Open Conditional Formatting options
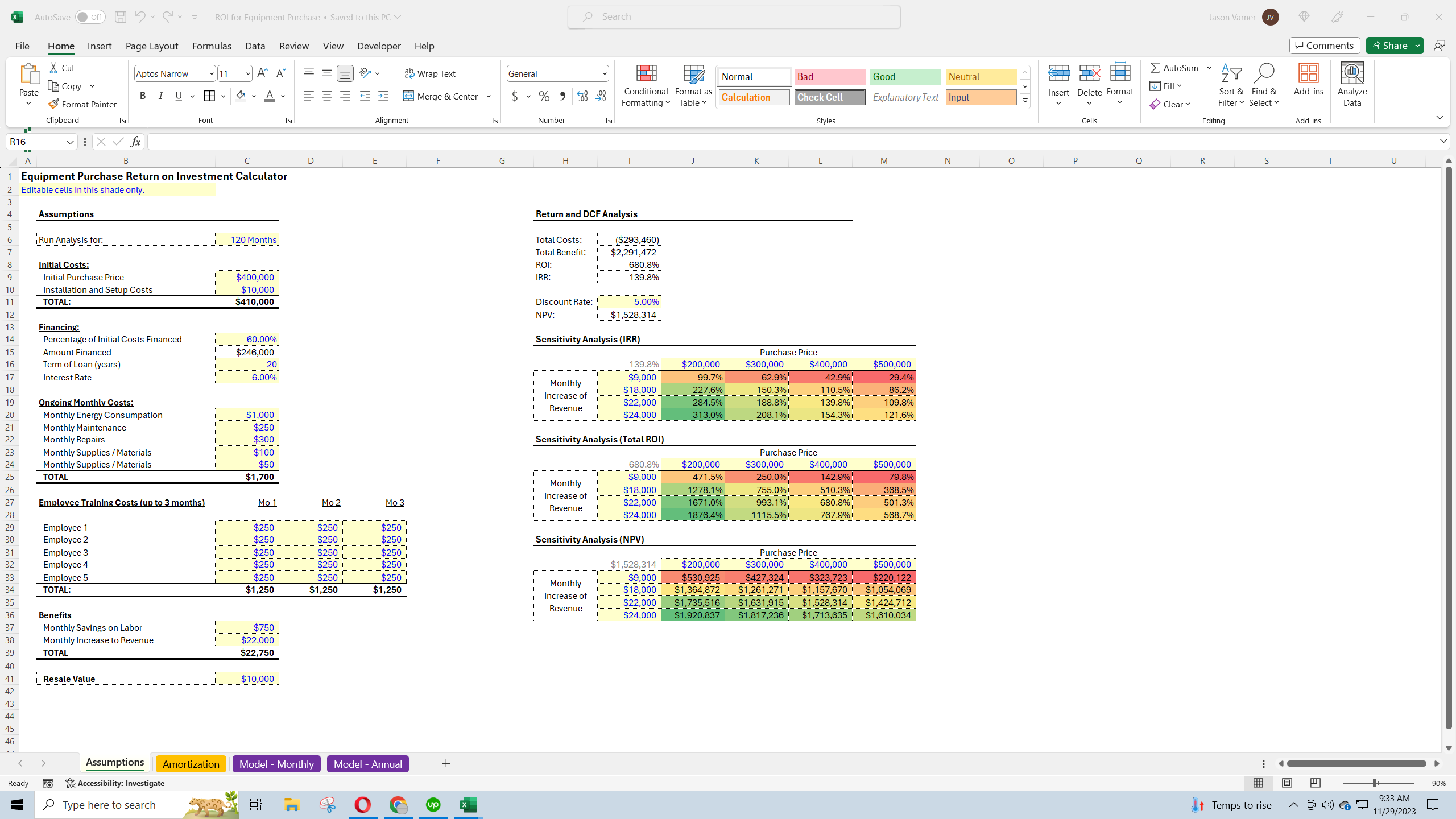1456x819 pixels. (x=645, y=85)
